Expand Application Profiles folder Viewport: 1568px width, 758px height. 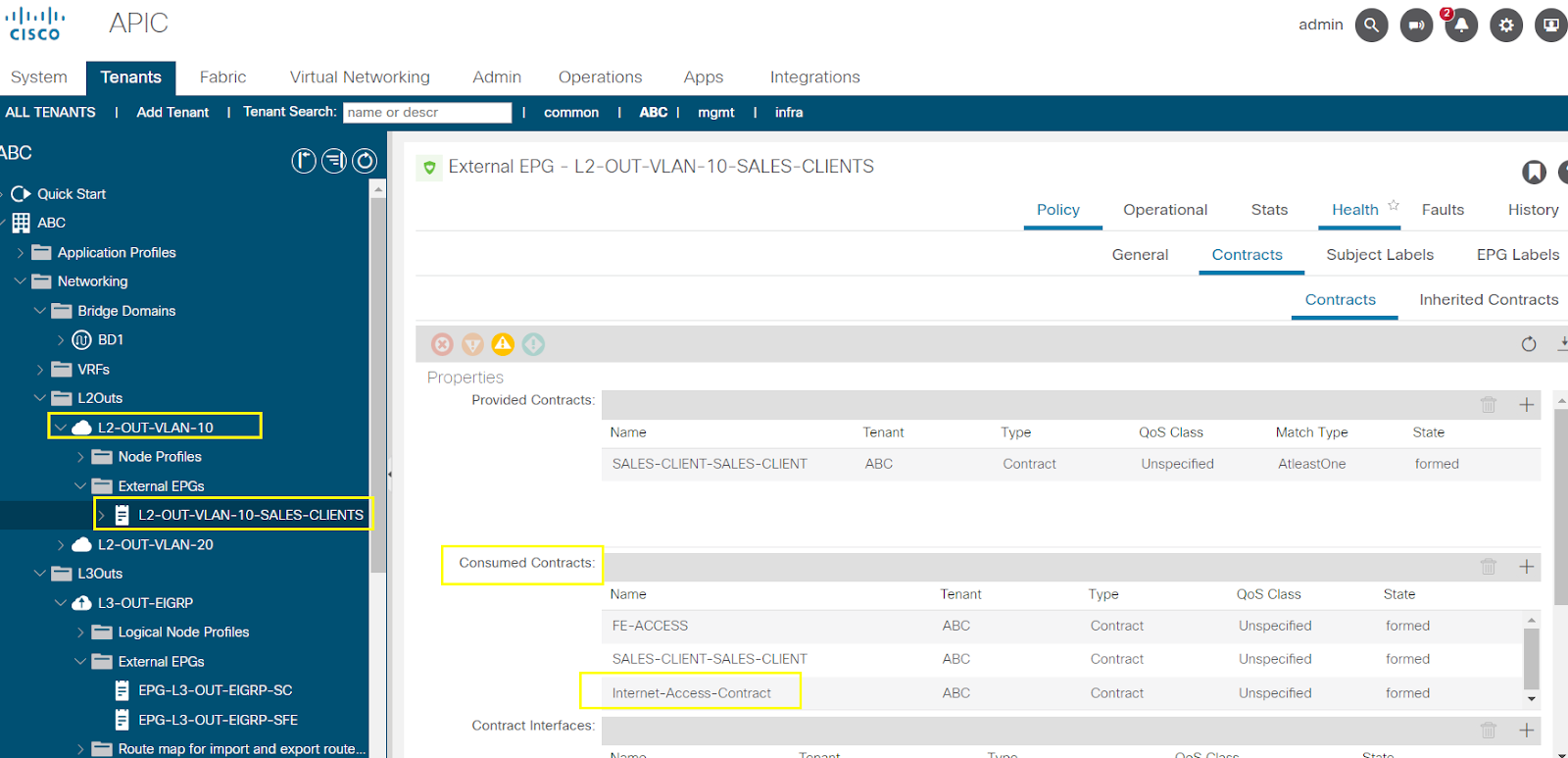(x=21, y=253)
